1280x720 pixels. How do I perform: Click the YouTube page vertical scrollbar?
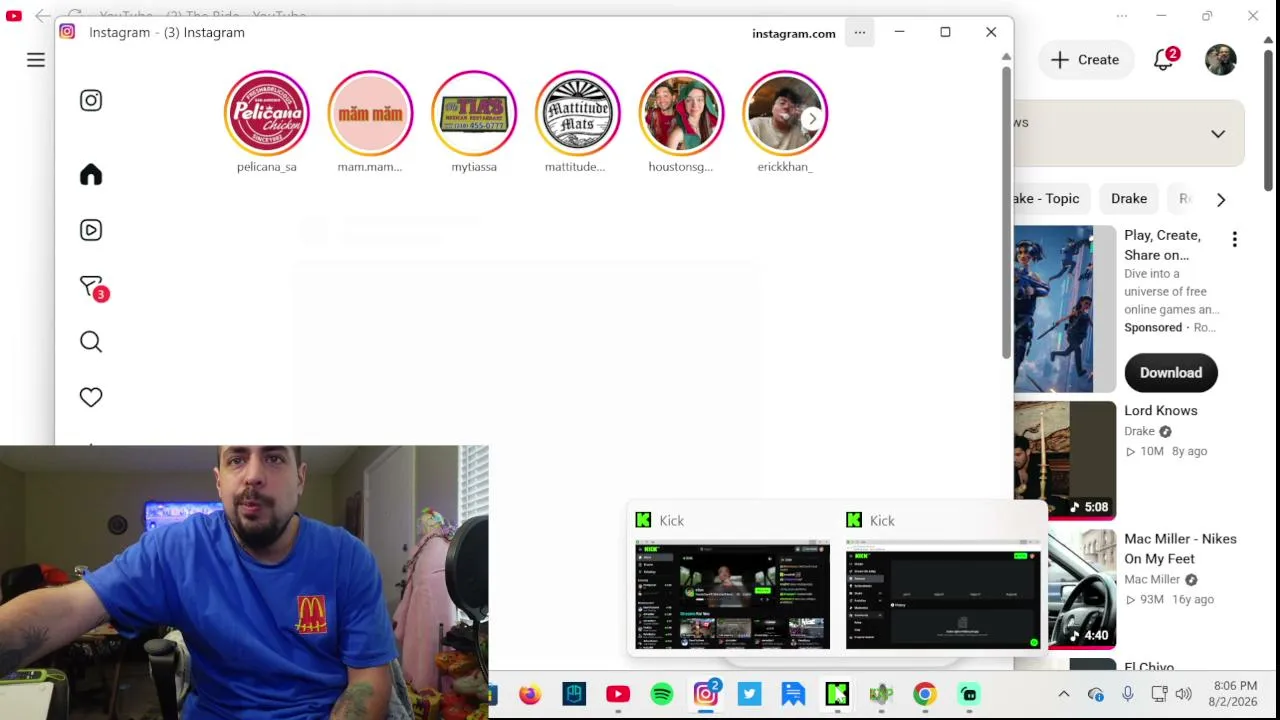[x=1268, y=120]
